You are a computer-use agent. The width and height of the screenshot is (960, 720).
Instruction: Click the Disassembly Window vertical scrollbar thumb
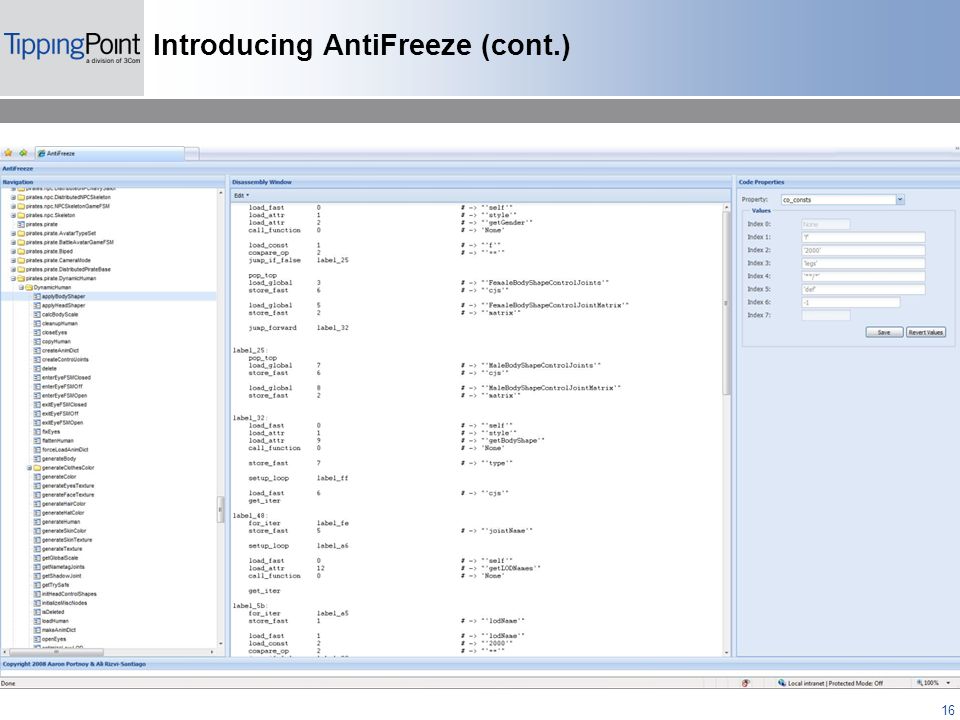click(x=727, y=303)
